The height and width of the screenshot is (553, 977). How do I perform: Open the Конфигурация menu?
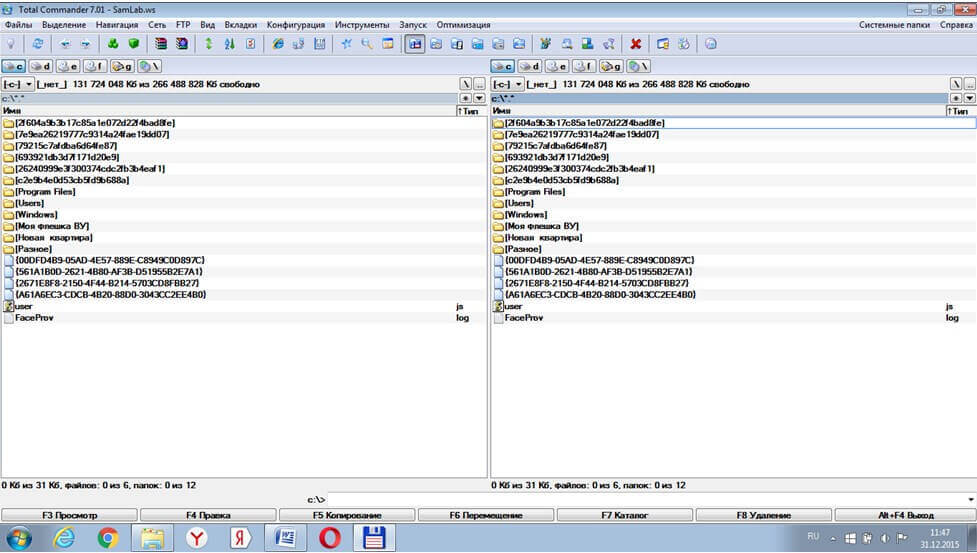click(296, 24)
